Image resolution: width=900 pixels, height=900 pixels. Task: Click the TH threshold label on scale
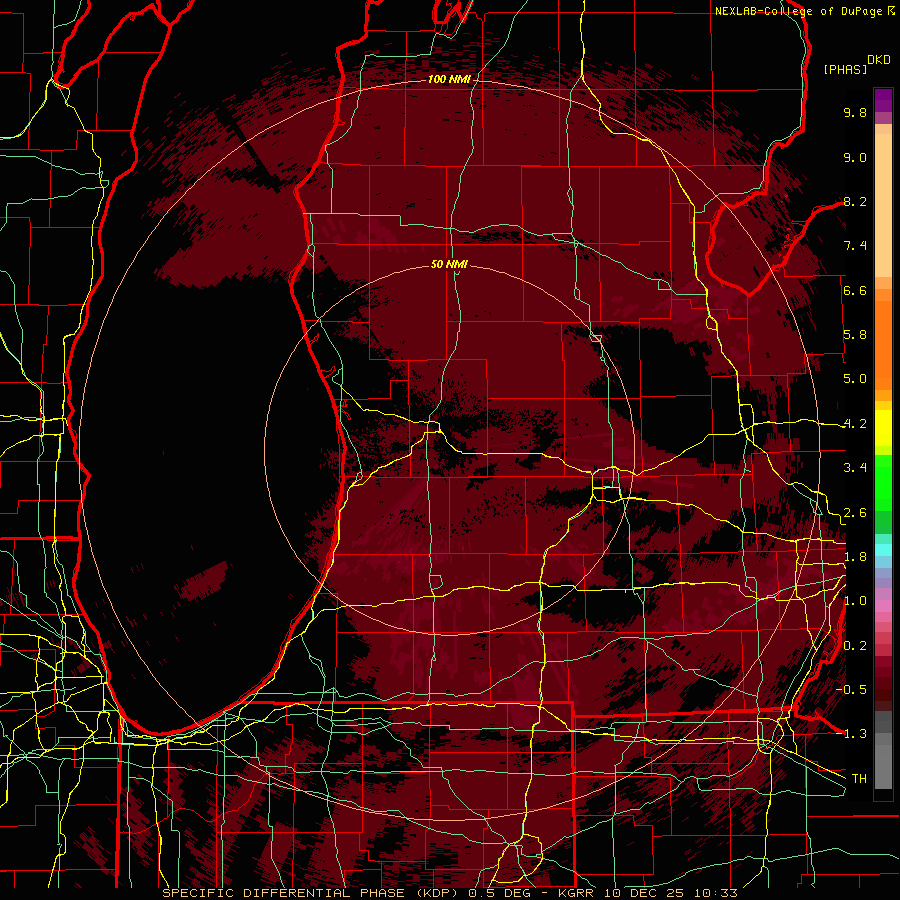tap(859, 779)
